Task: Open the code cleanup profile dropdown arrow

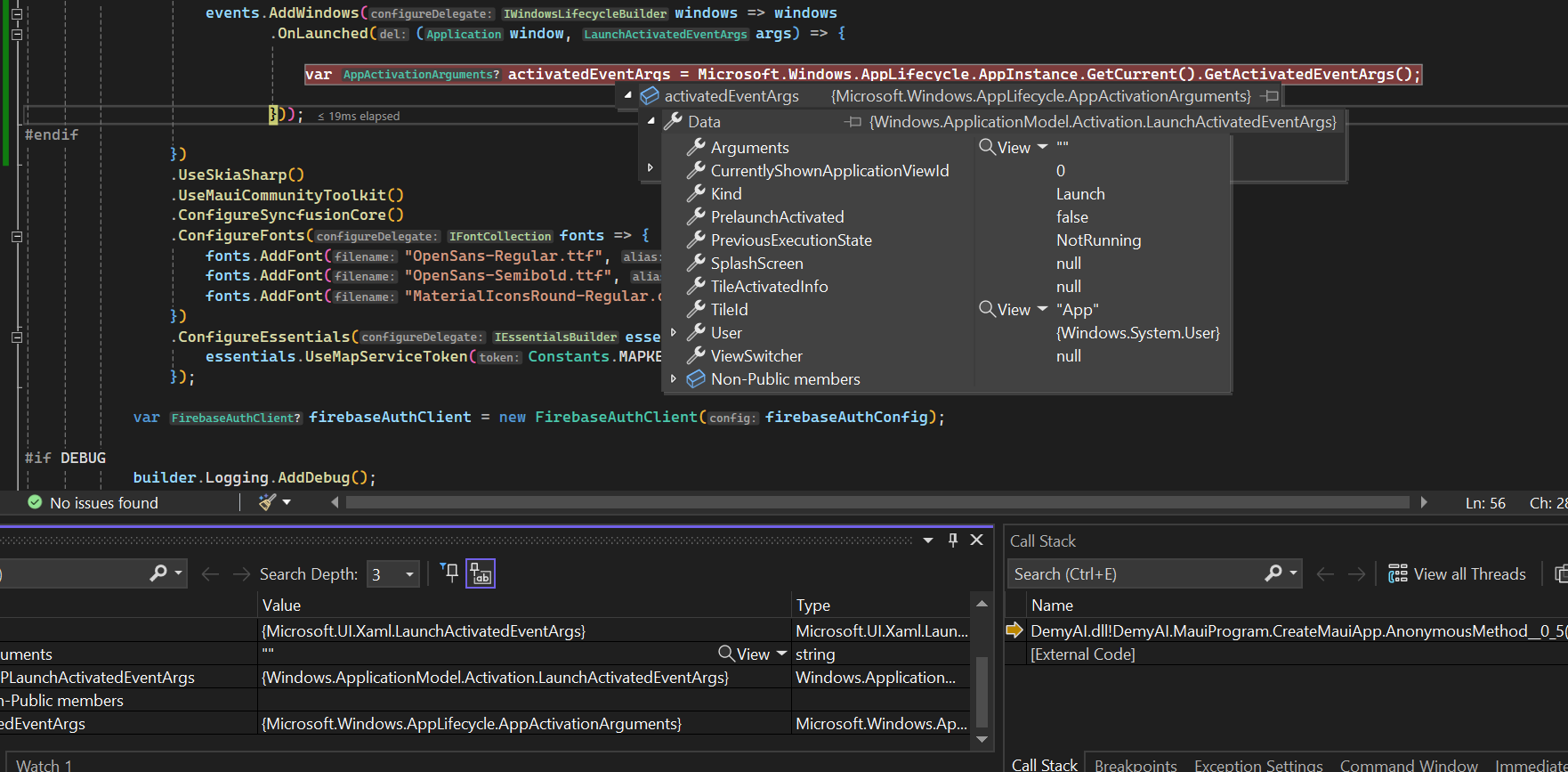Action: click(287, 502)
